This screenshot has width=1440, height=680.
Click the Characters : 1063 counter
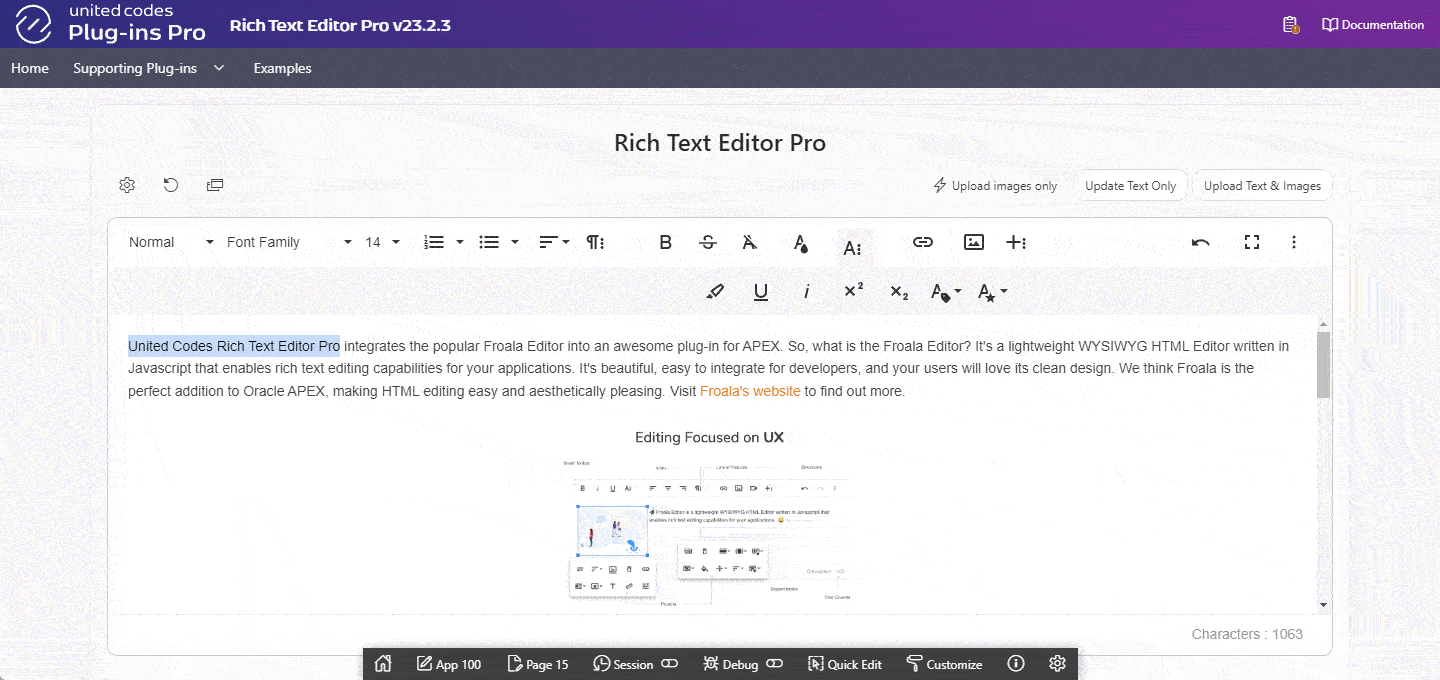tap(1247, 634)
